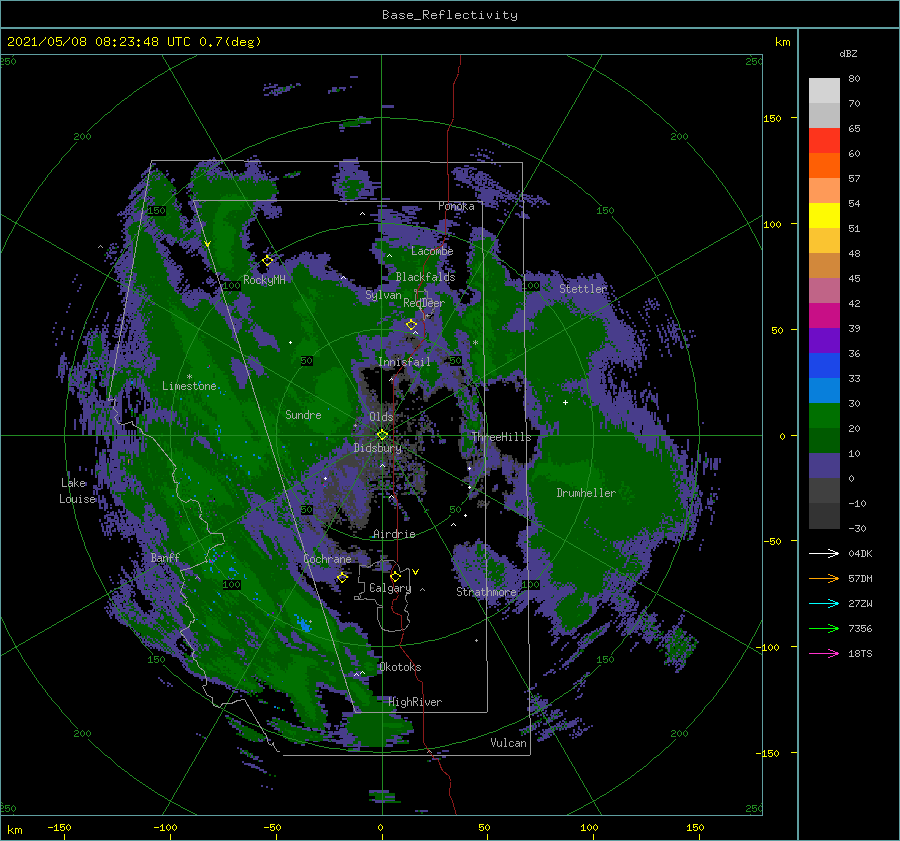Image resolution: width=900 pixels, height=841 pixels.
Task: Click the ThreeHills label
Action: [502, 437]
